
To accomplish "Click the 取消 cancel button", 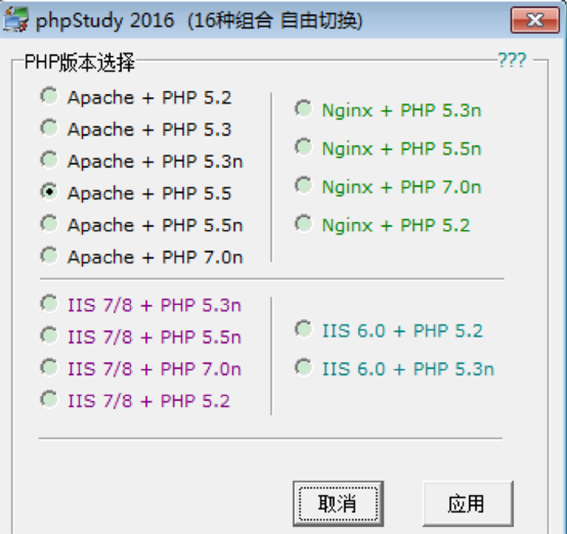I will [x=338, y=503].
